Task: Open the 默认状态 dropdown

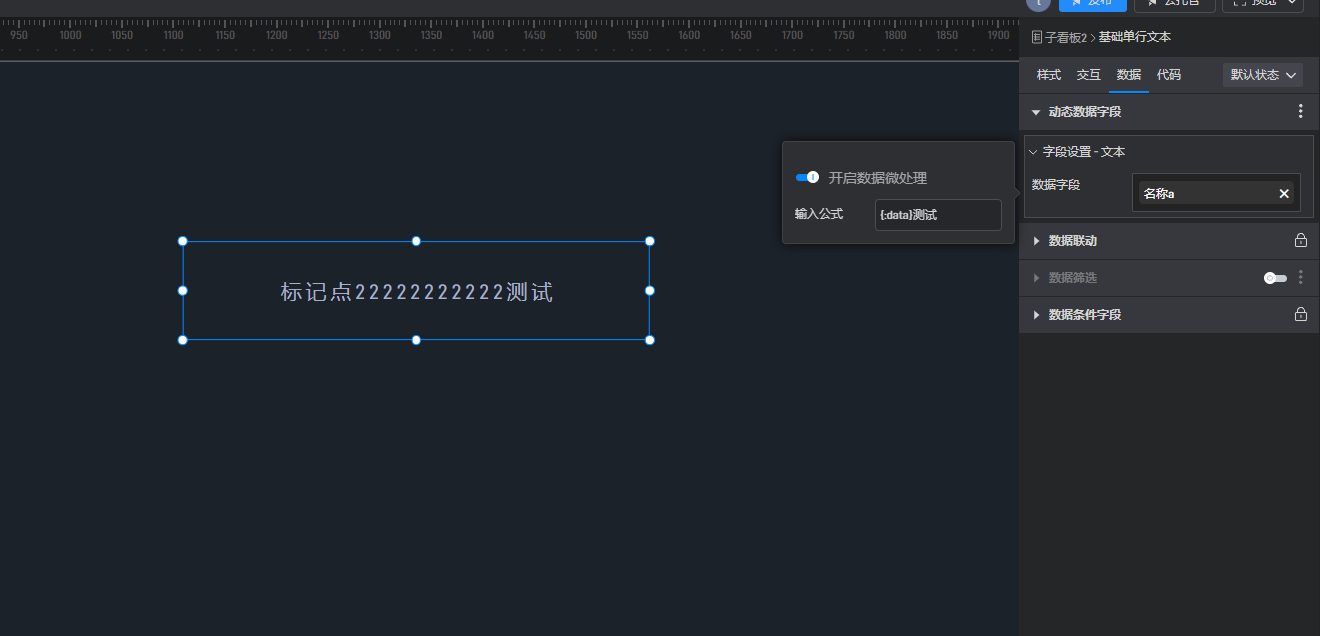Action: (x=1262, y=75)
